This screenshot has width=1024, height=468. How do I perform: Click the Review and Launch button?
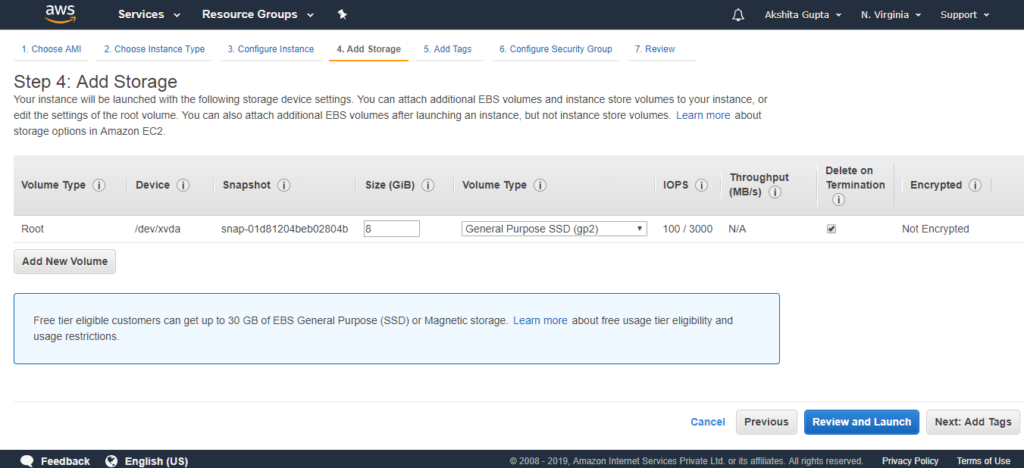861,422
